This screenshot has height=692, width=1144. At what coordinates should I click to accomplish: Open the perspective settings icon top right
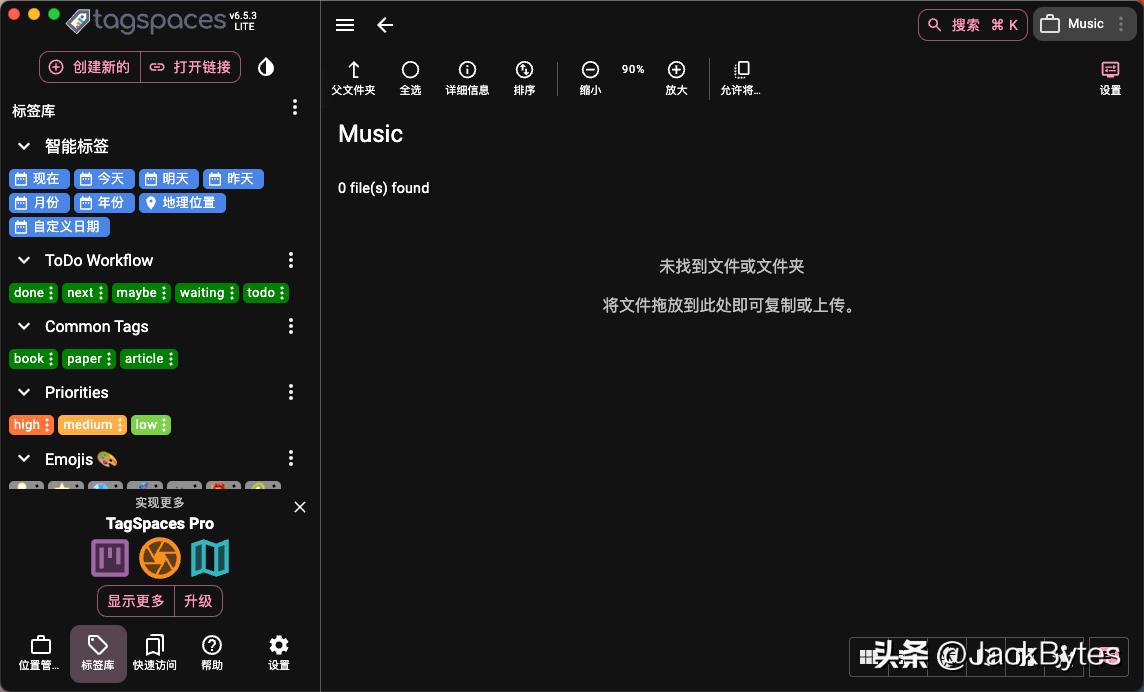(x=1110, y=78)
